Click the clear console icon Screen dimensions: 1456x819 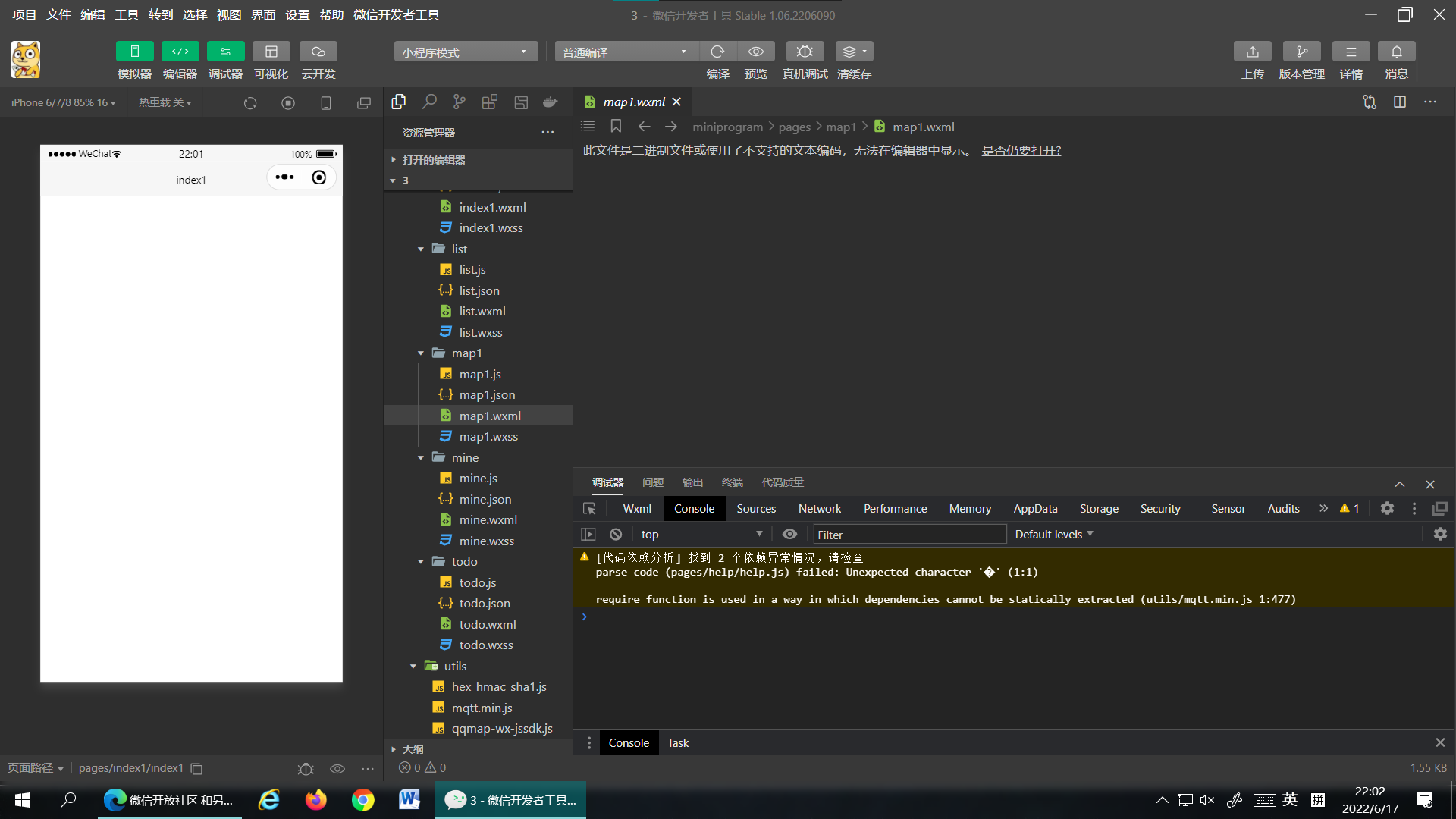(616, 535)
